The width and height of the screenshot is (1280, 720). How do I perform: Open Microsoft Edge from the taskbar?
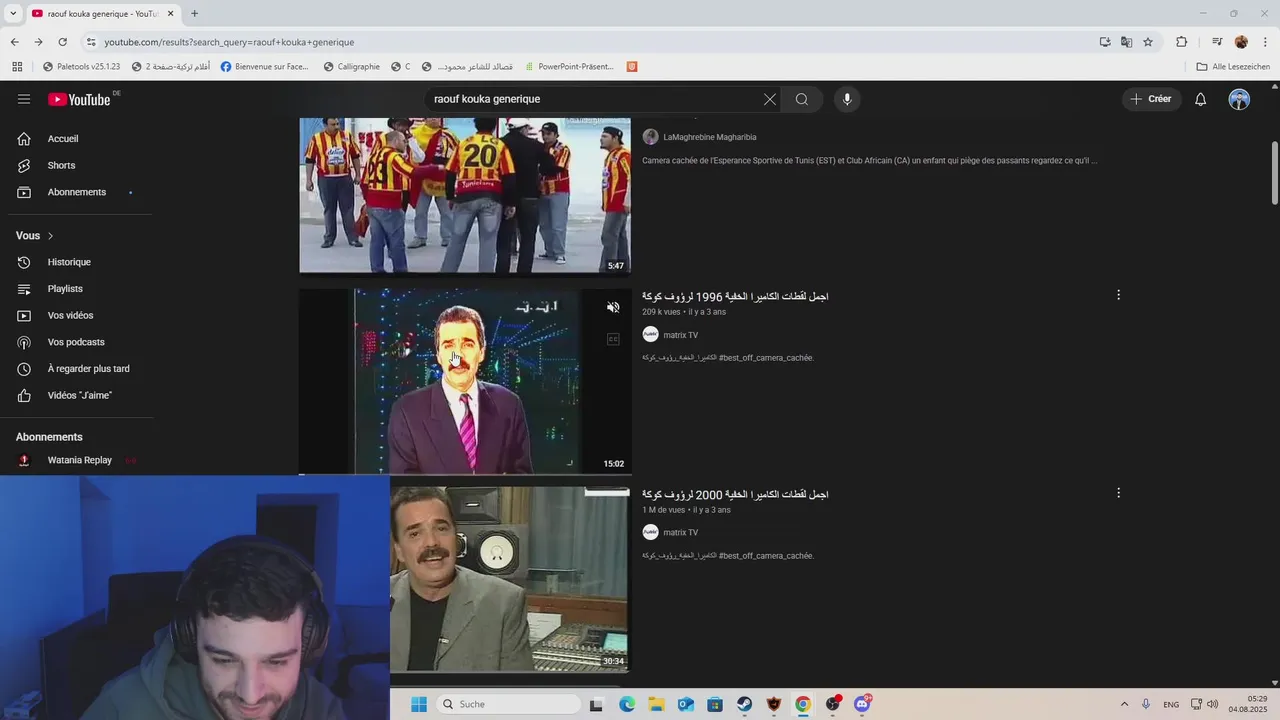click(627, 704)
